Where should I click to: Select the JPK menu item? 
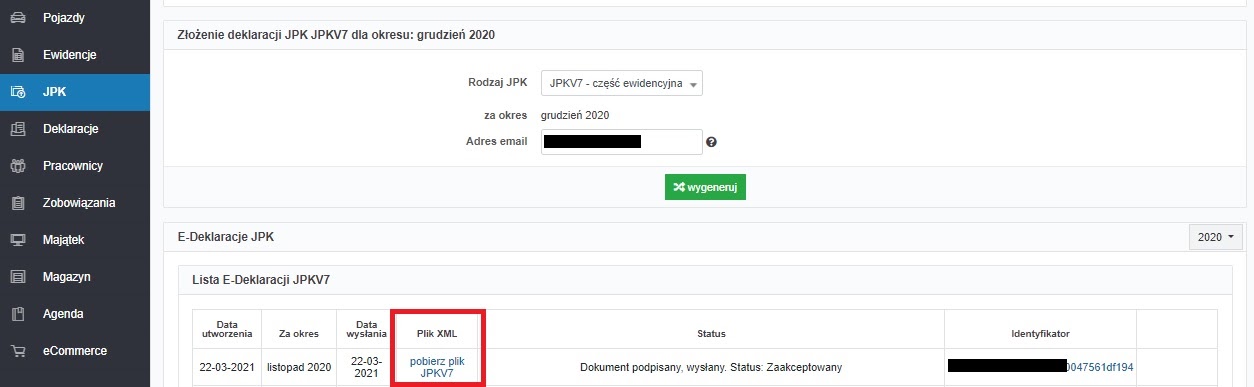[x=75, y=92]
